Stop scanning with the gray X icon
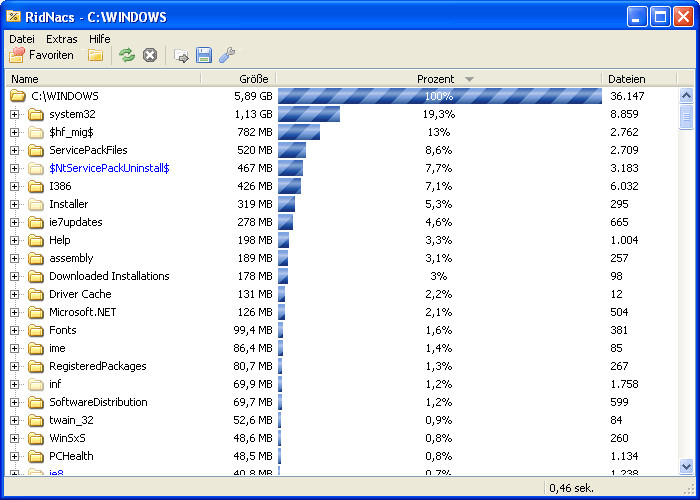Viewport: 700px width, 500px height. pos(150,55)
